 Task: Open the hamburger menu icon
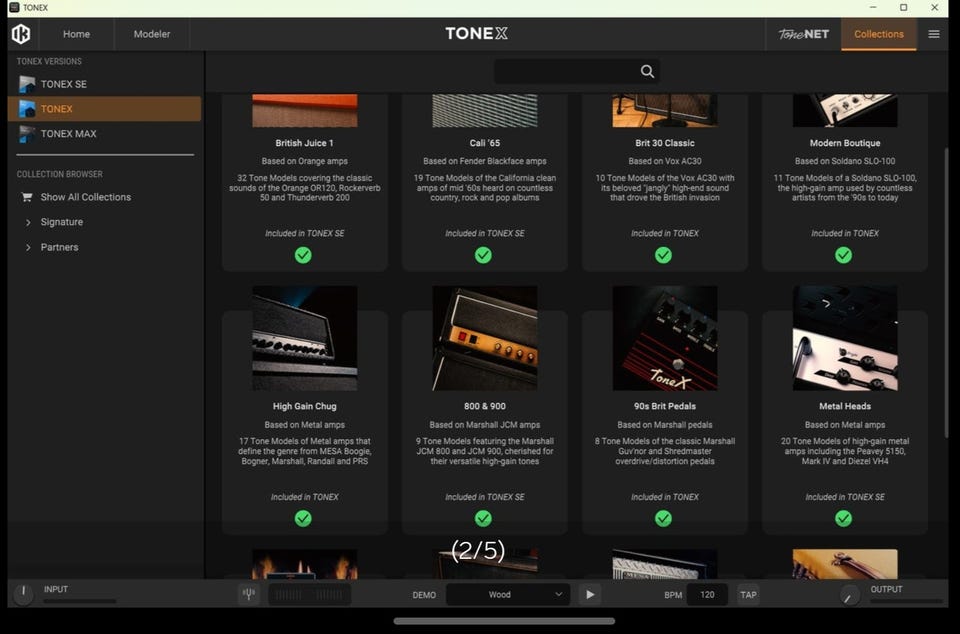(934, 34)
